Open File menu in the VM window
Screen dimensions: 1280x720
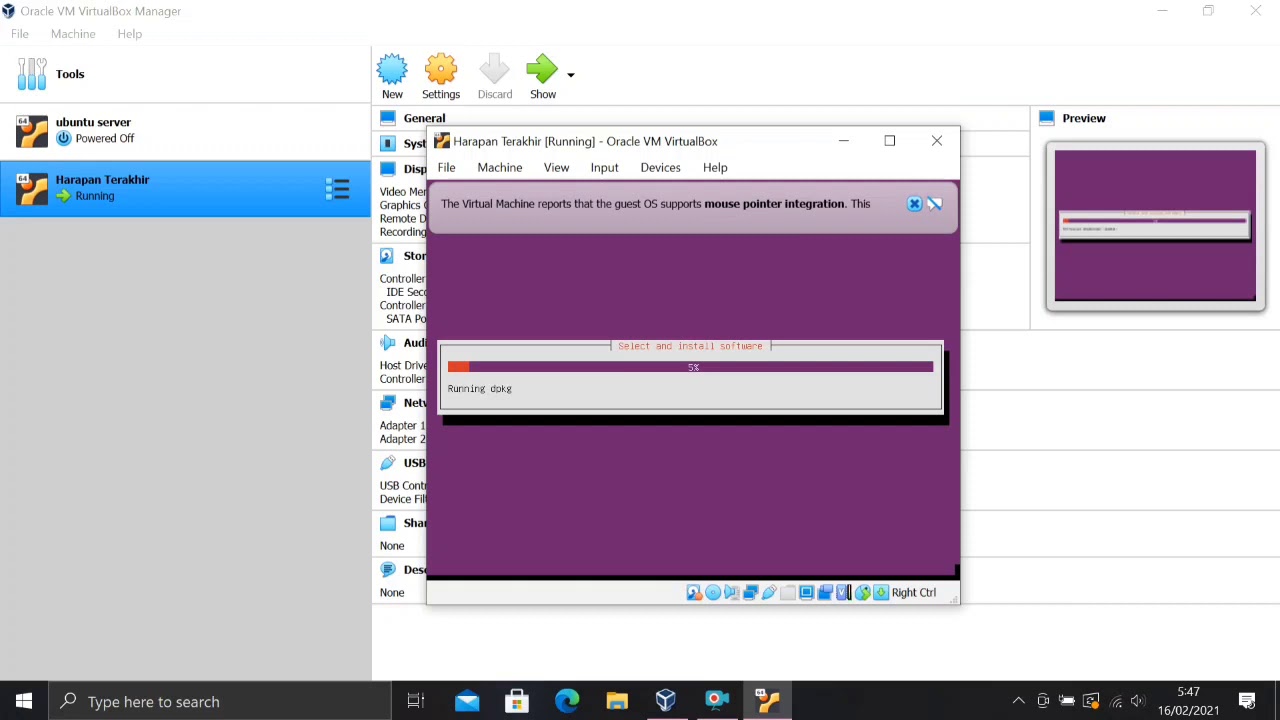[x=446, y=168]
